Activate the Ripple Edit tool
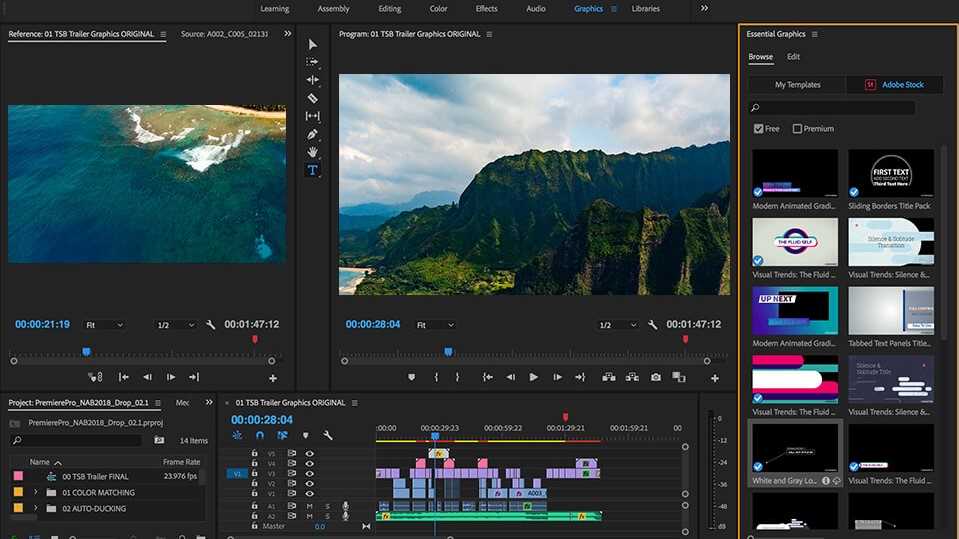Viewport: 959px width, 539px height. [x=312, y=80]
